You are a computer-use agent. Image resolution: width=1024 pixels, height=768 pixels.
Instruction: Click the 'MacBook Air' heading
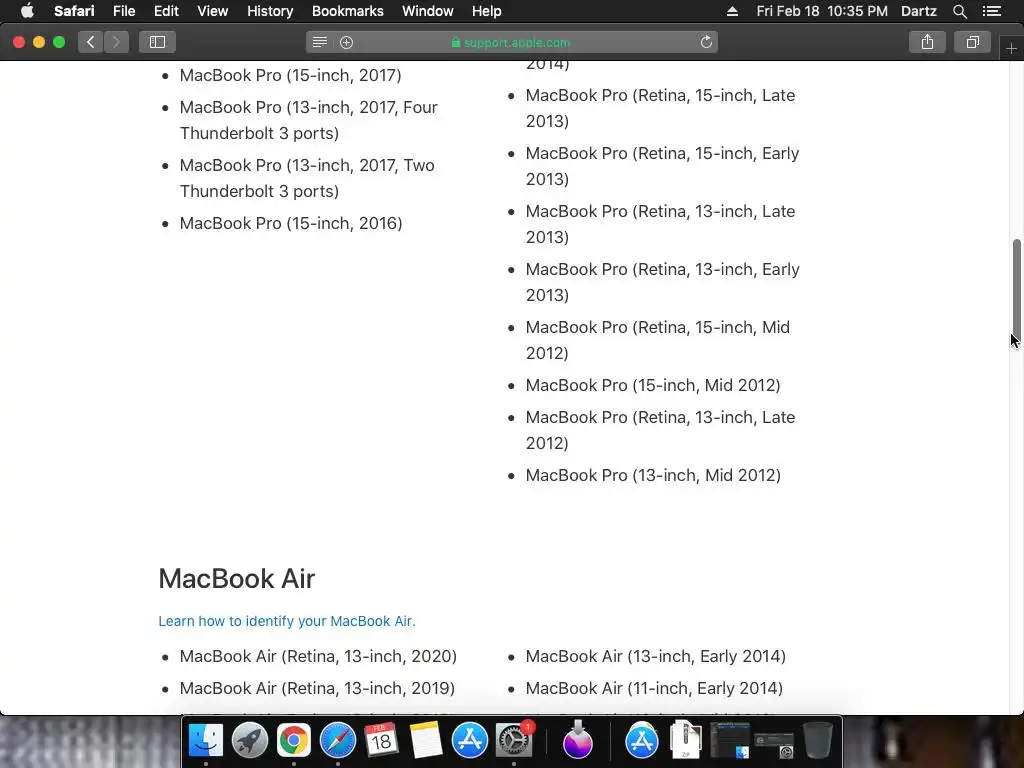(236, 579)
